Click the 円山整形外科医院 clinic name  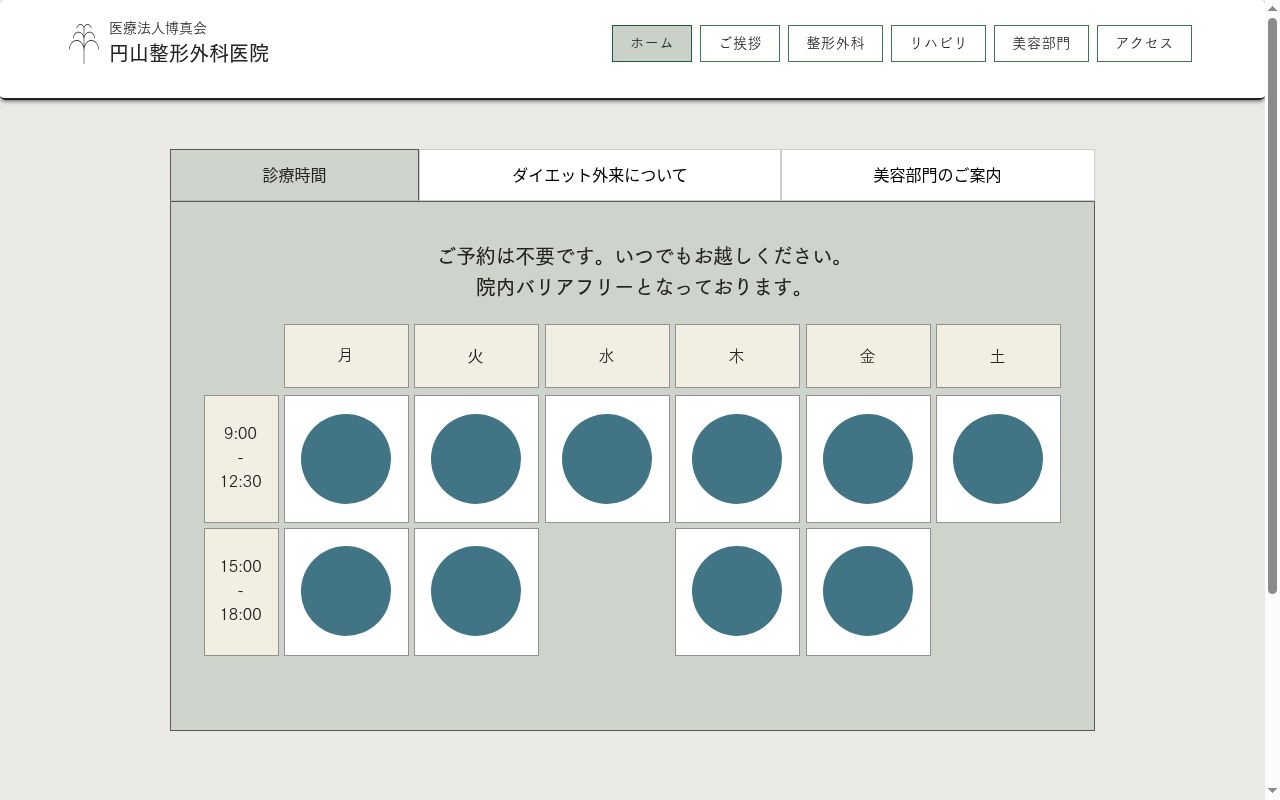(x=189, y=54)
